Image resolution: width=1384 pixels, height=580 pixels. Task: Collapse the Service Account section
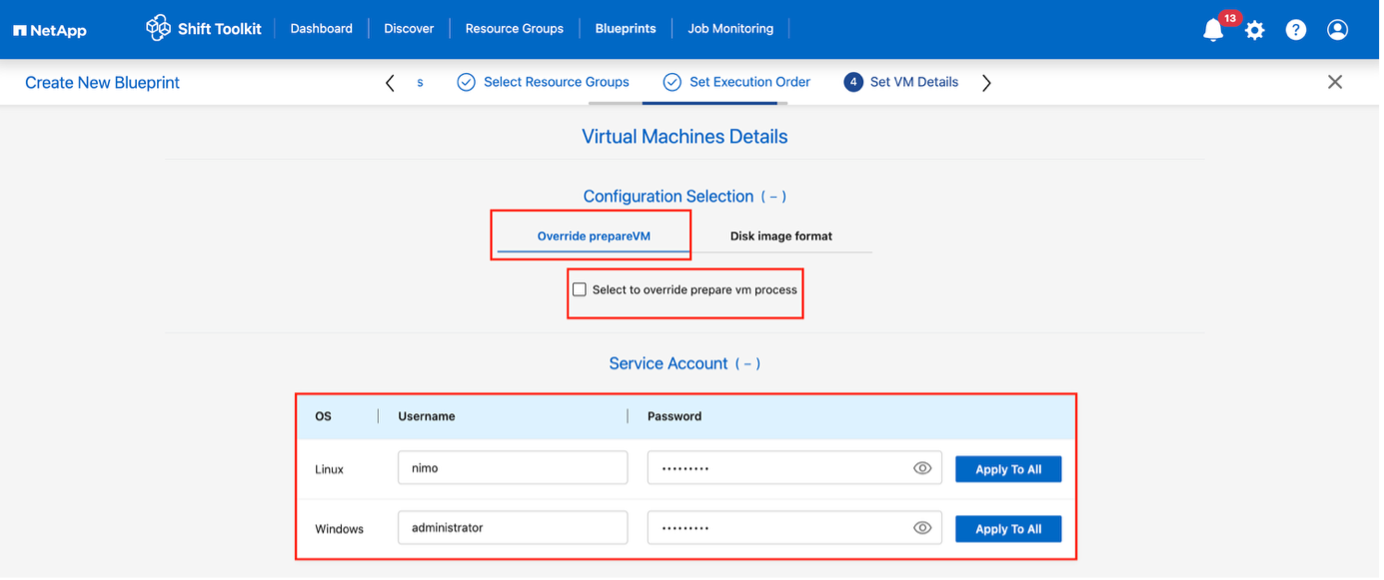(748, 363)
